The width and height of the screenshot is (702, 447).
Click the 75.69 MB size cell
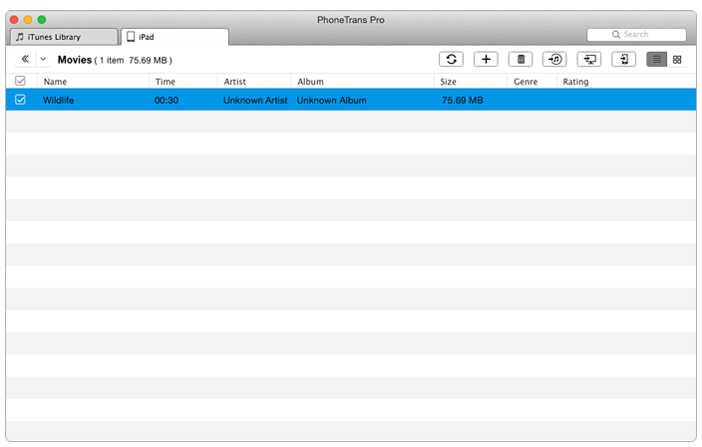[x=462, y=100]
